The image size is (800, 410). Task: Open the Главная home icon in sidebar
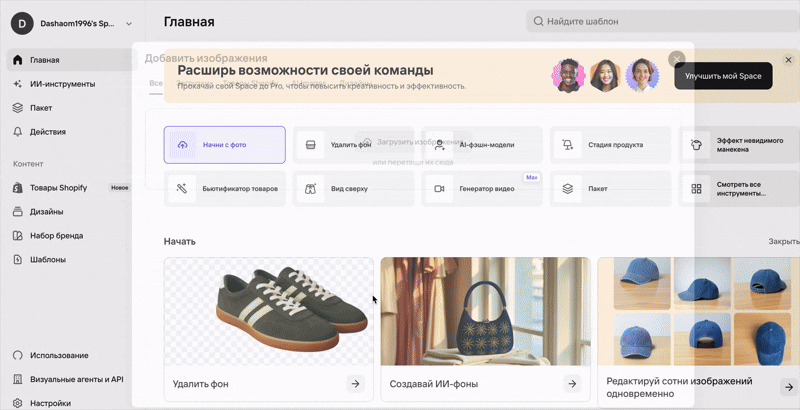[18, 60]
